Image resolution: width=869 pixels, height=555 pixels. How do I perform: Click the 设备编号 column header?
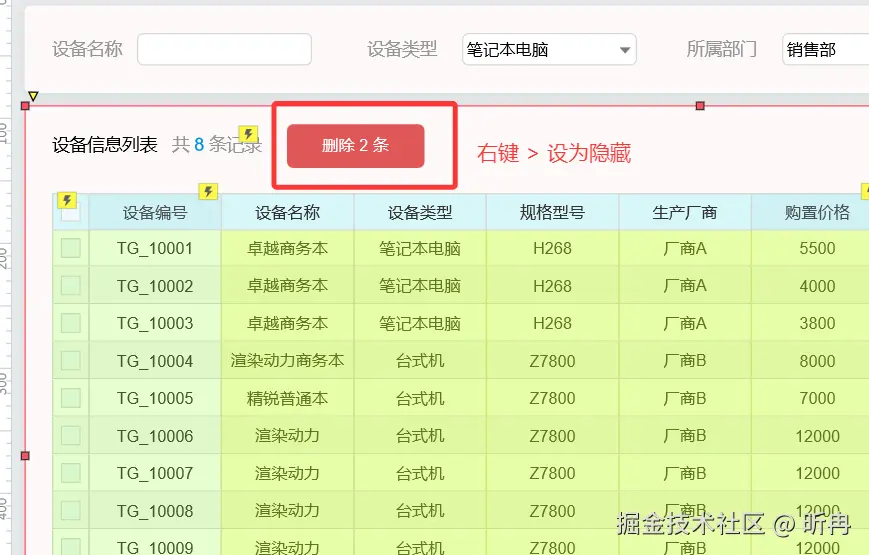(x=155, y=212)
